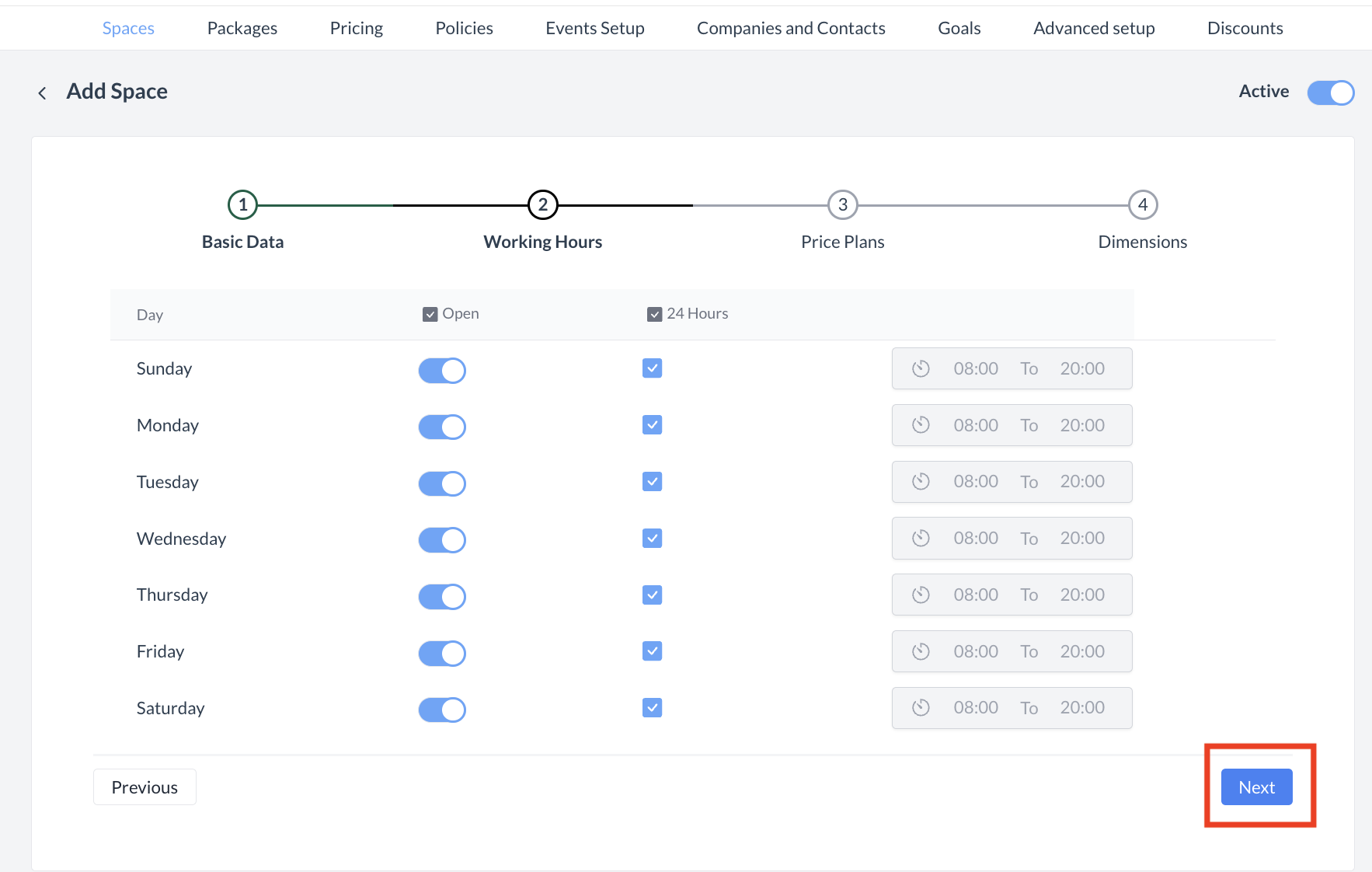Click the clock icon in Tuesday's time field

(x=921, y=482)
